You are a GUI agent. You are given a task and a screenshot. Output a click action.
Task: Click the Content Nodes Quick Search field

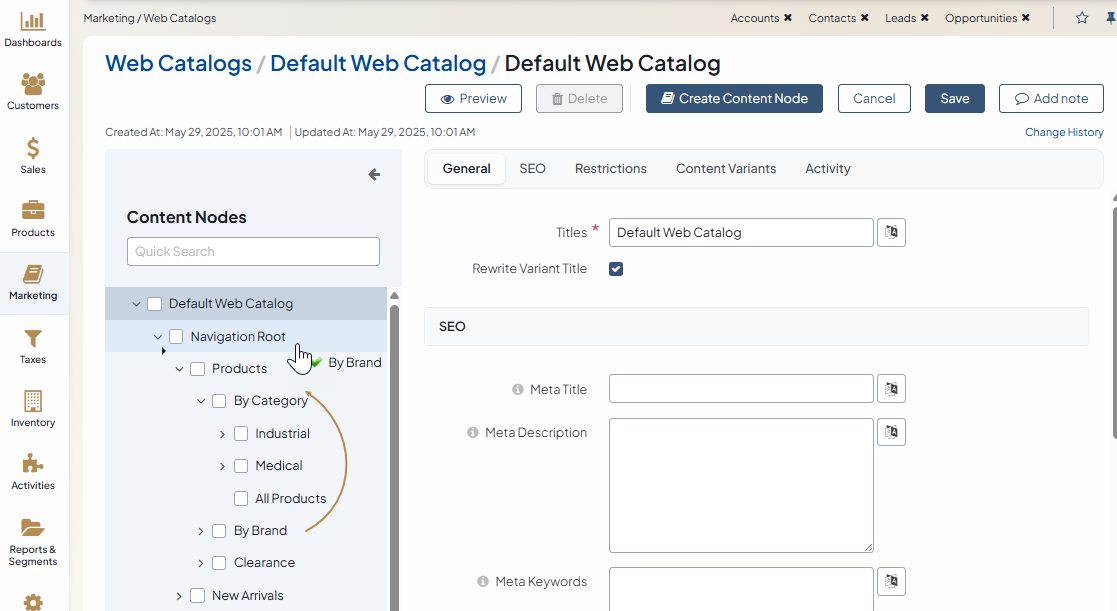click(253, 251)
